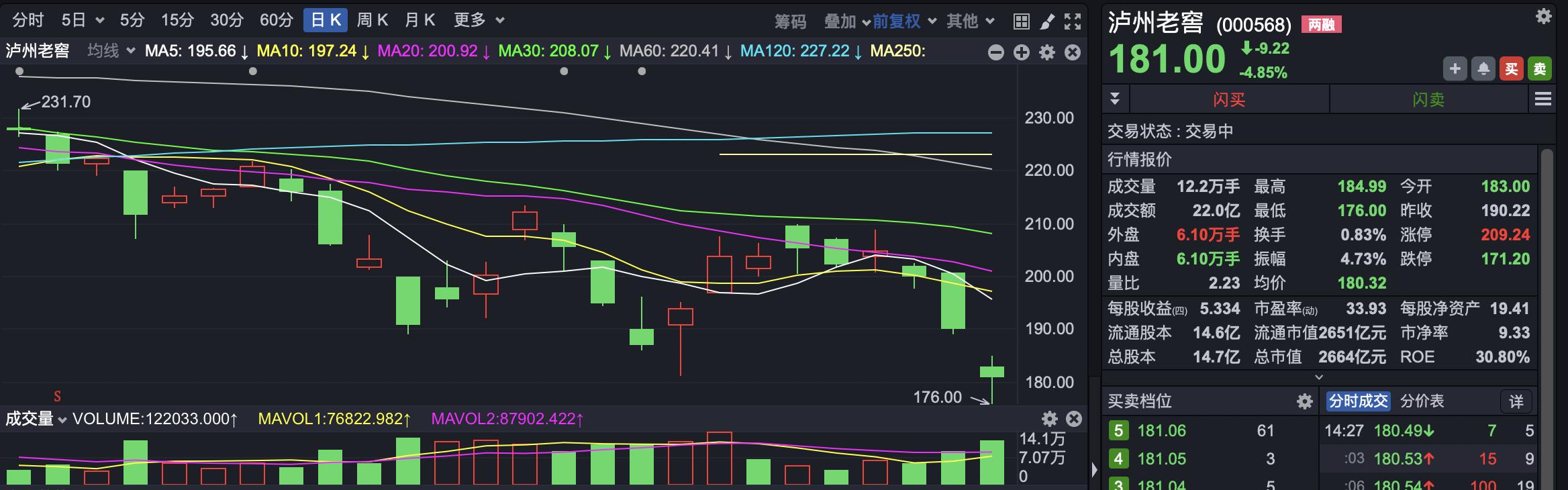Click the price alert bell icon
This screenshot has width=1568, height=490.
[1483, 68]
